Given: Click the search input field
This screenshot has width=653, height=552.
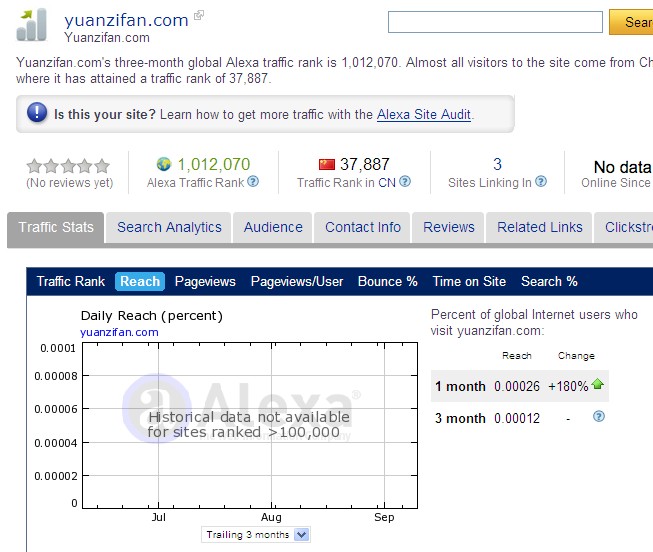Looking at the screenshot, I should click(x=495, y=22).
